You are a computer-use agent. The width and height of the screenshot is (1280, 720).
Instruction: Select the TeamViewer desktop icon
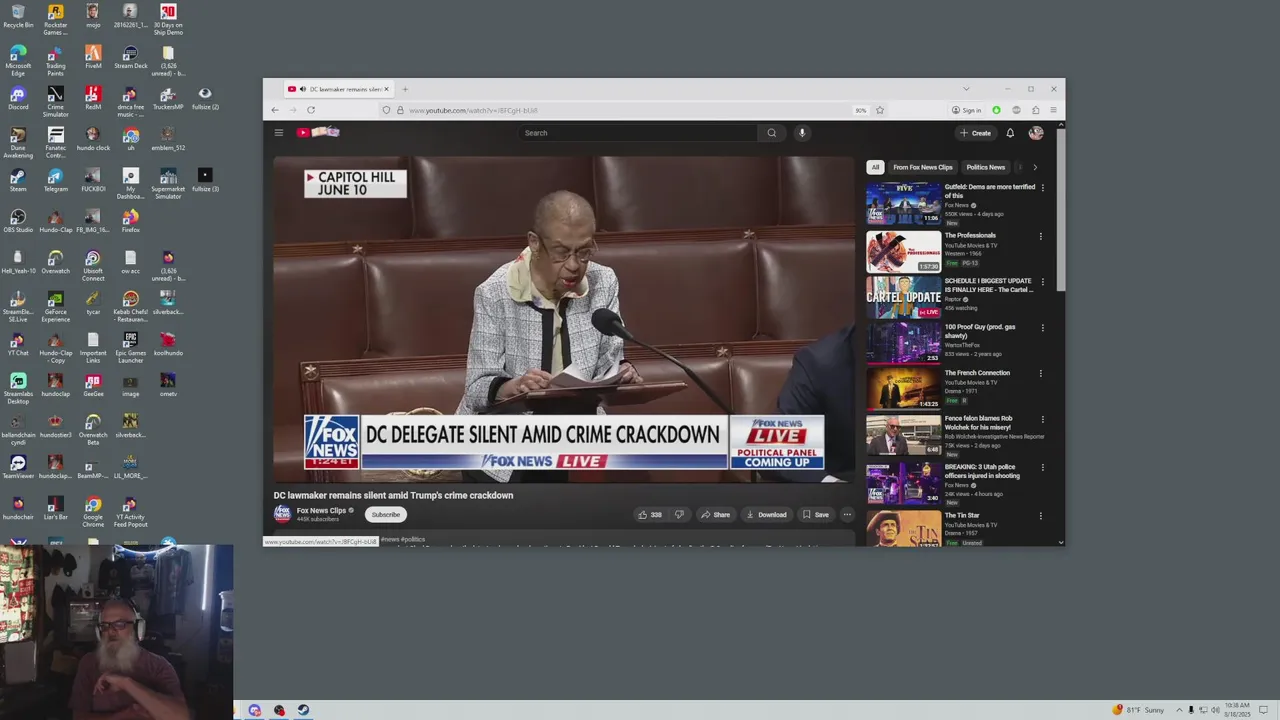tap(18, 467)
